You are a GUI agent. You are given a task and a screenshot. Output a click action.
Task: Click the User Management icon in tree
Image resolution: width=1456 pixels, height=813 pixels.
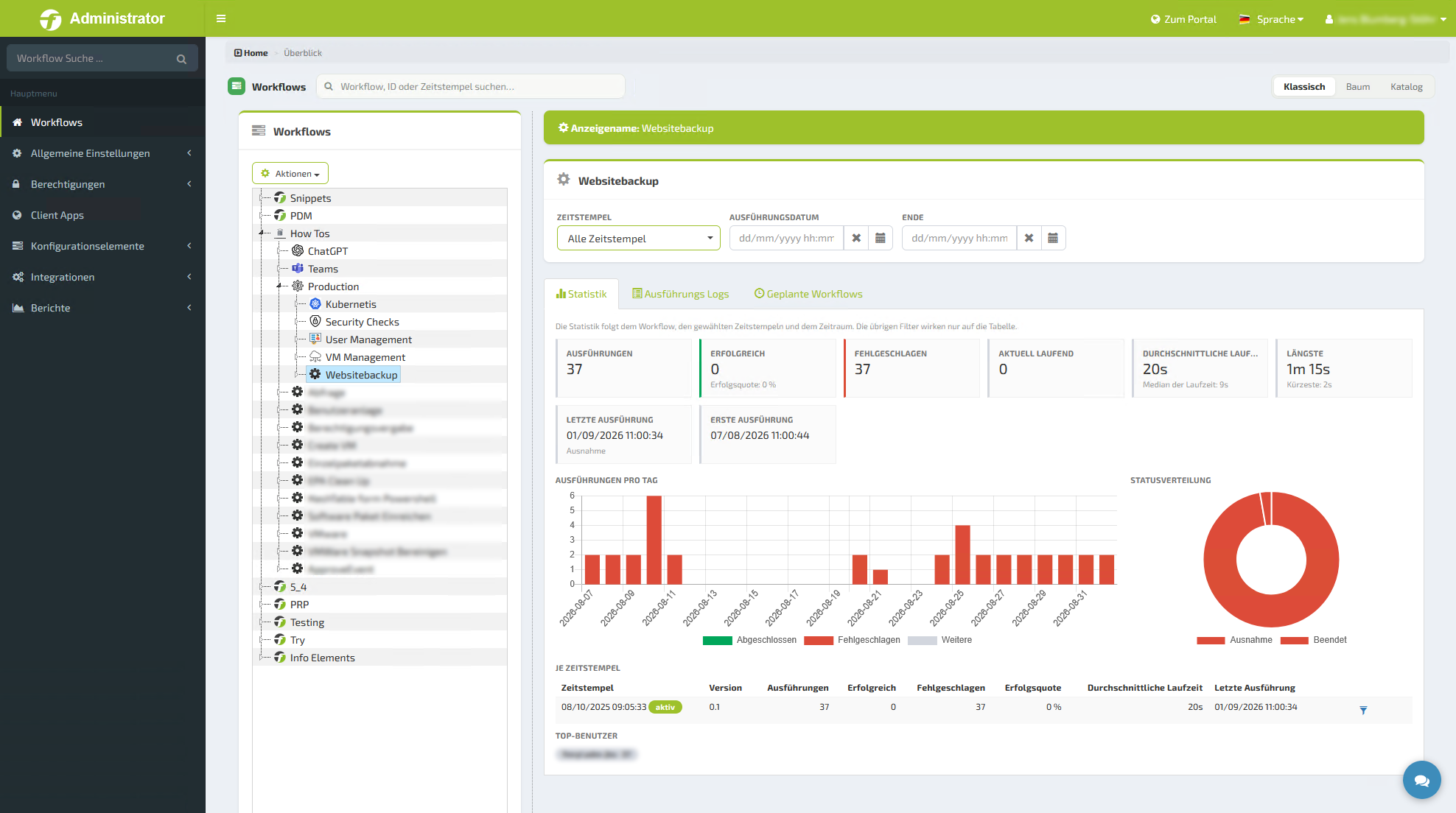[315, 339]
